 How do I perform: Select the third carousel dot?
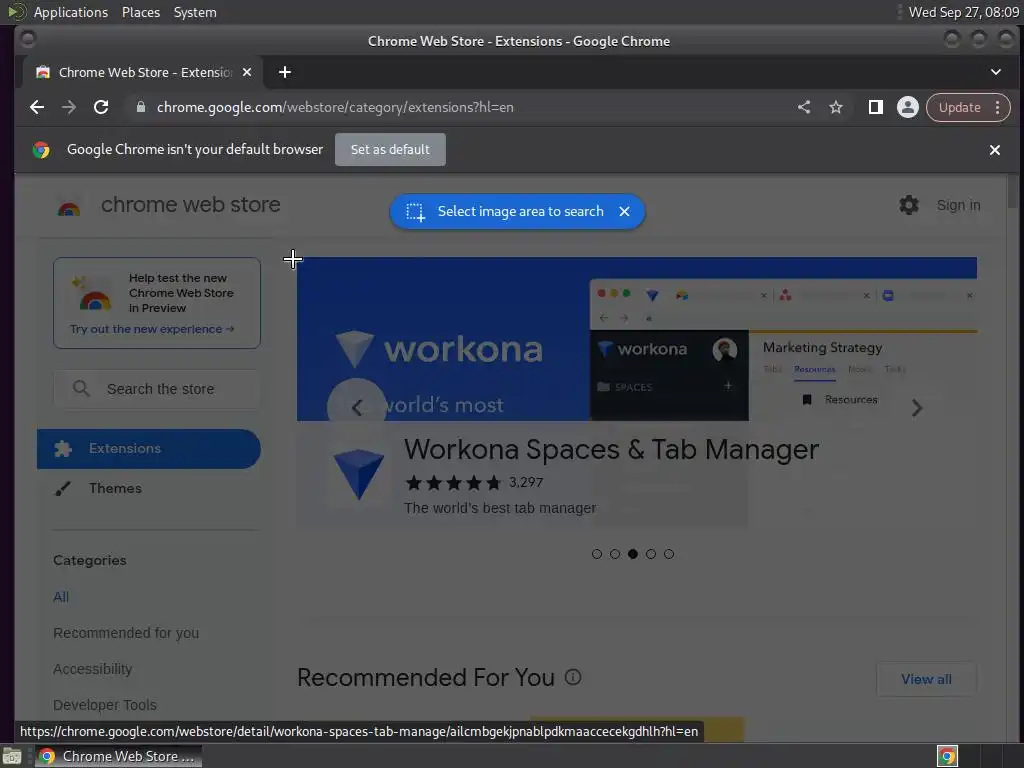point(633,554)
